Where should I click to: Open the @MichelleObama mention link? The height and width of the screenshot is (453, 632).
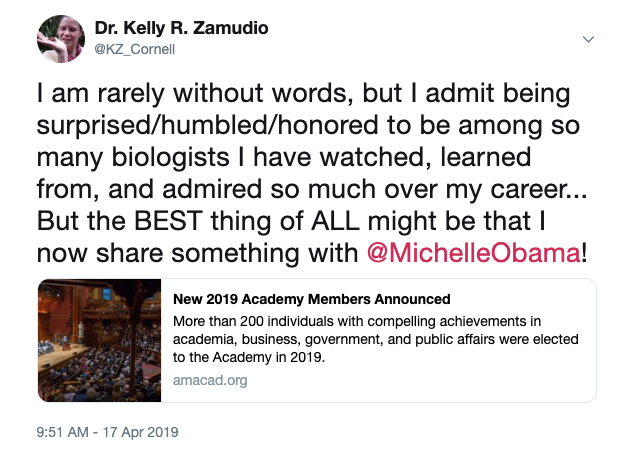(474, 252)
